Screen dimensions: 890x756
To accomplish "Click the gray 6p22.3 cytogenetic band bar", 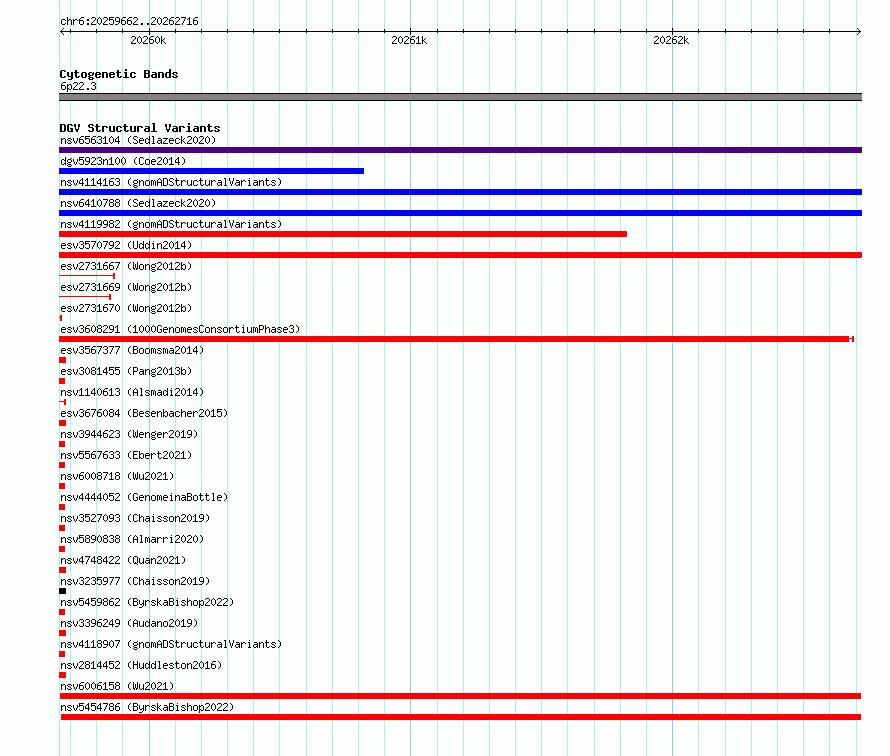I will (x=460, y=97).
